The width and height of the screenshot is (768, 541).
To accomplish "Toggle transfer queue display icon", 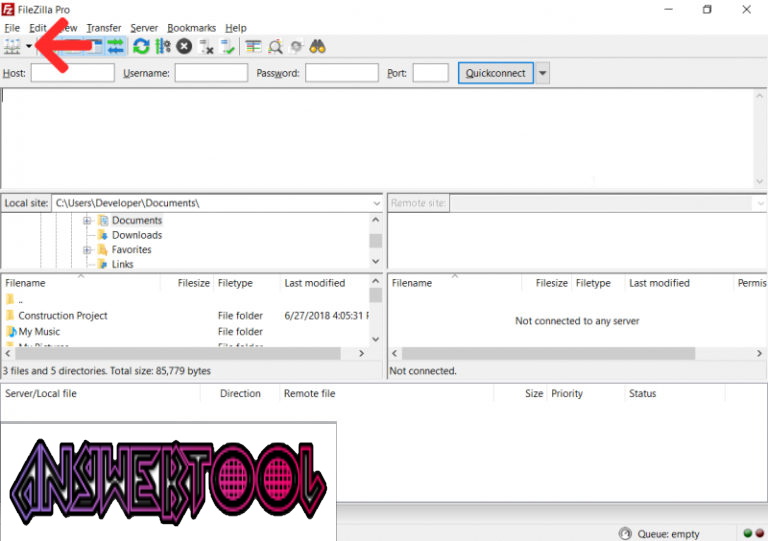I will pyautogui.click(x=116, y=47).
